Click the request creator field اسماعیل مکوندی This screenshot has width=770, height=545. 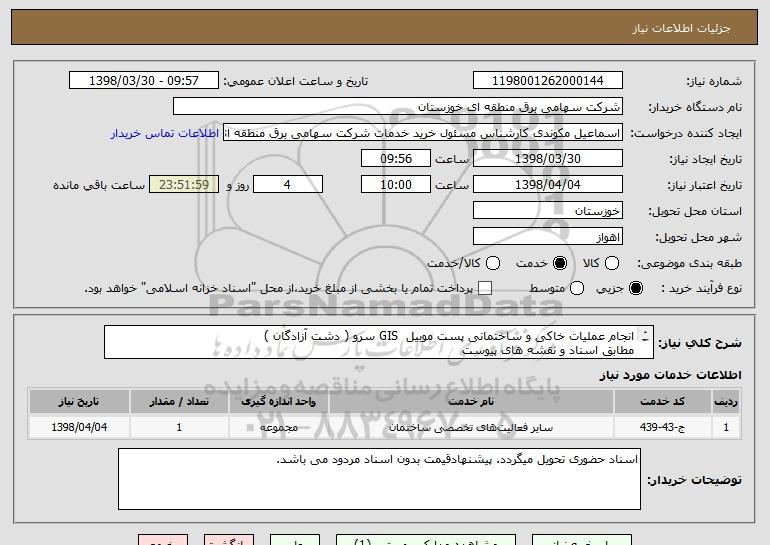coord(423,133)
